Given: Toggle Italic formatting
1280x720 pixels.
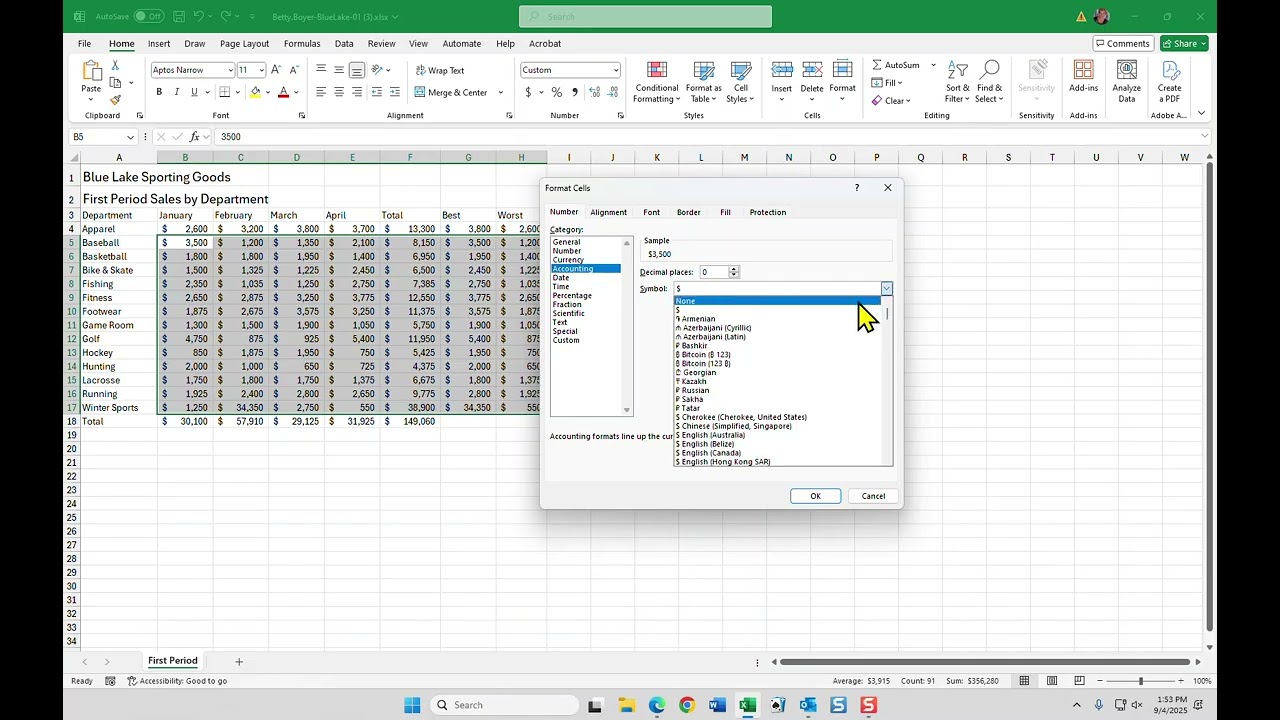Looking at the screenshot, I should [177, 92].
